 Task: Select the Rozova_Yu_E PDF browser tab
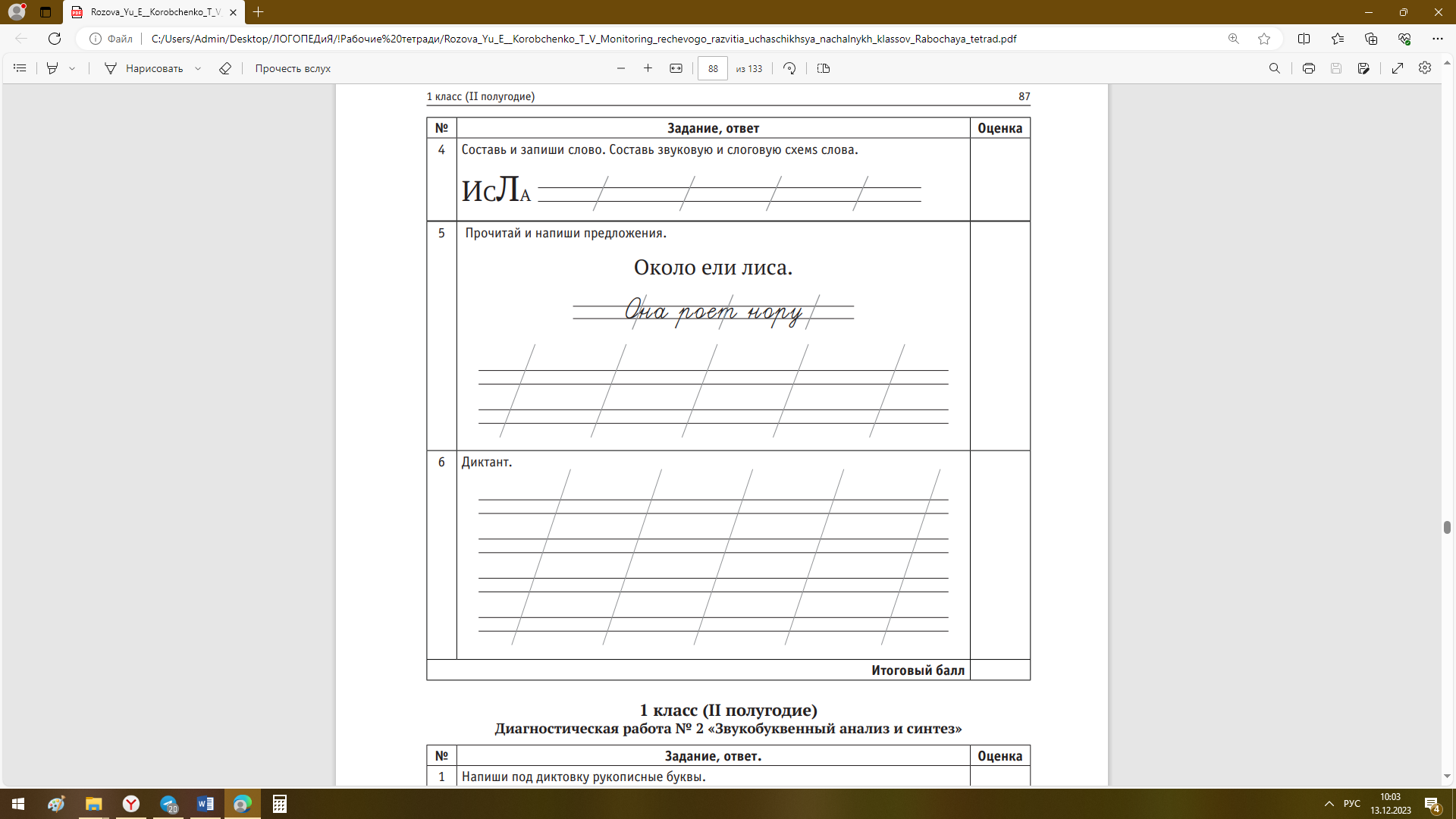tap(152, 12)
